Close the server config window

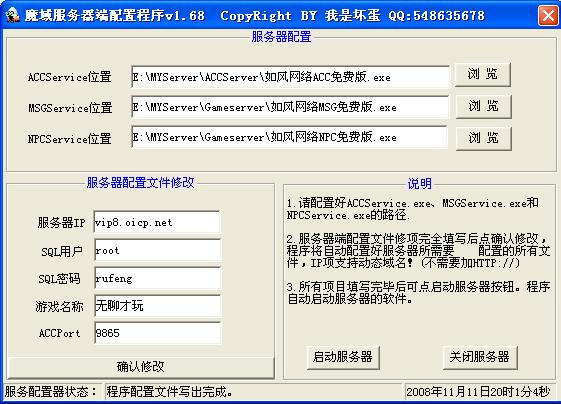click(548, 16)
